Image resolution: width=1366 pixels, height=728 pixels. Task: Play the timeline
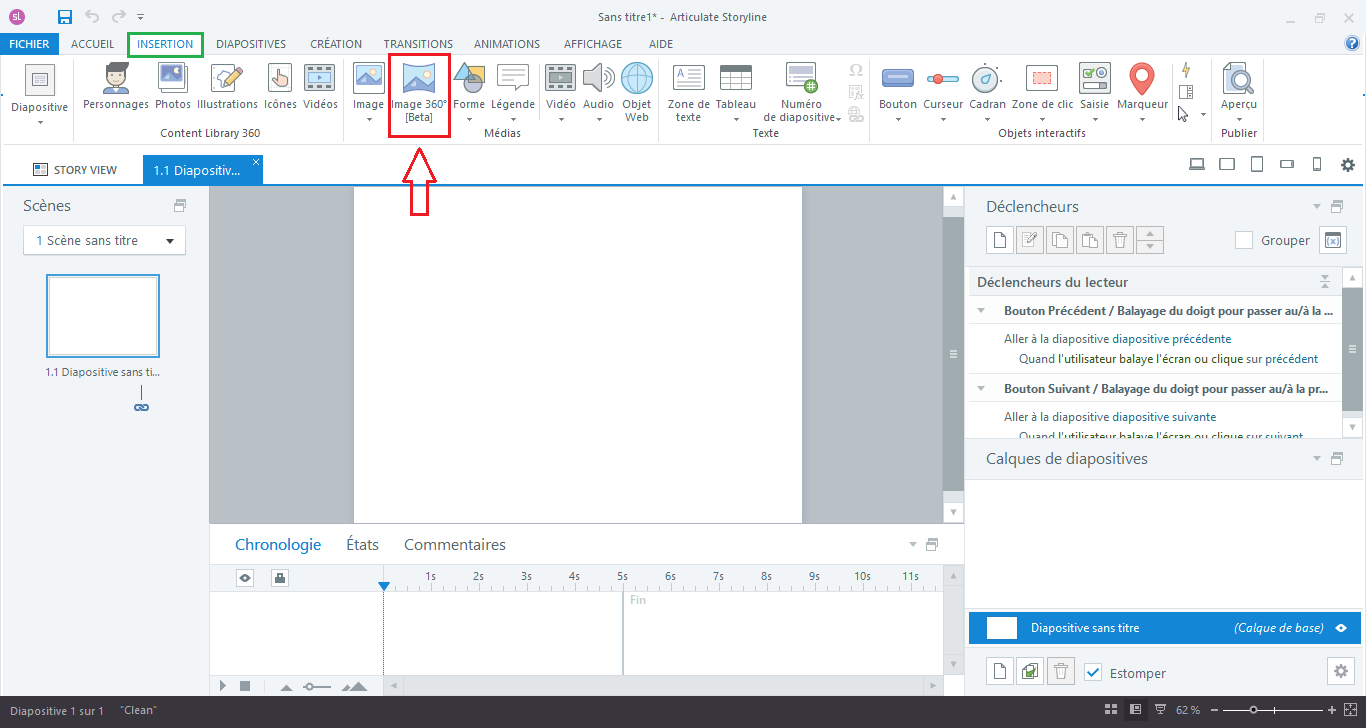[223, 686]
